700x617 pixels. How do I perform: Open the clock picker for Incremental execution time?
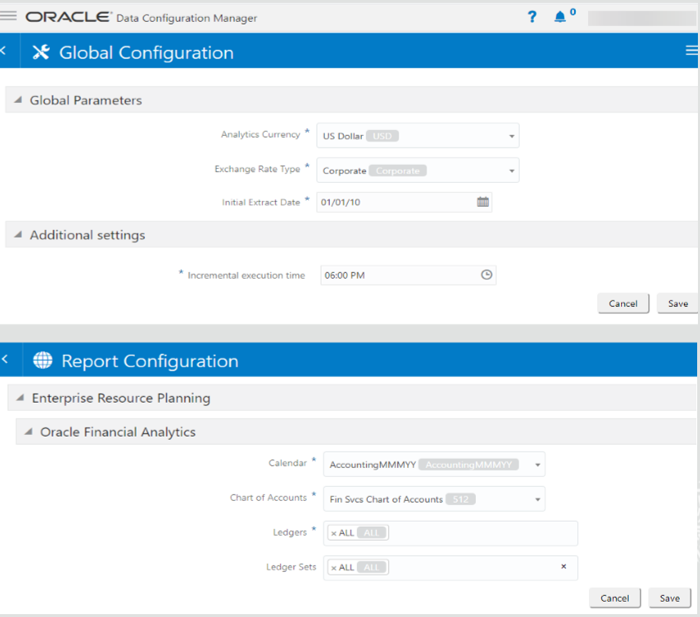pyautogui.click(x=486, y=275)
